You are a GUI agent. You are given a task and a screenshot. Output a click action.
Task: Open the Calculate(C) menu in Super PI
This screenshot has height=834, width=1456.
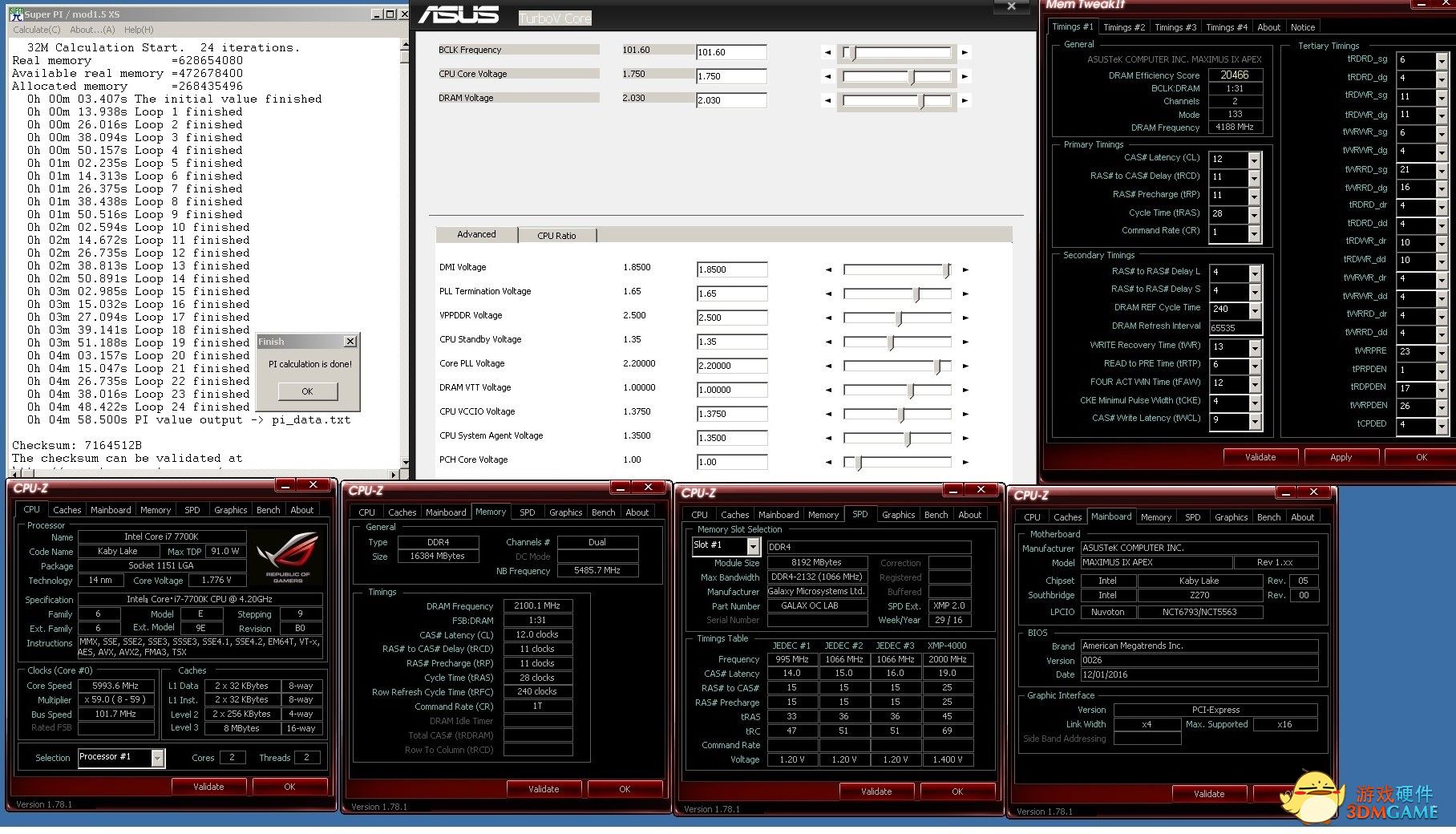36,30
